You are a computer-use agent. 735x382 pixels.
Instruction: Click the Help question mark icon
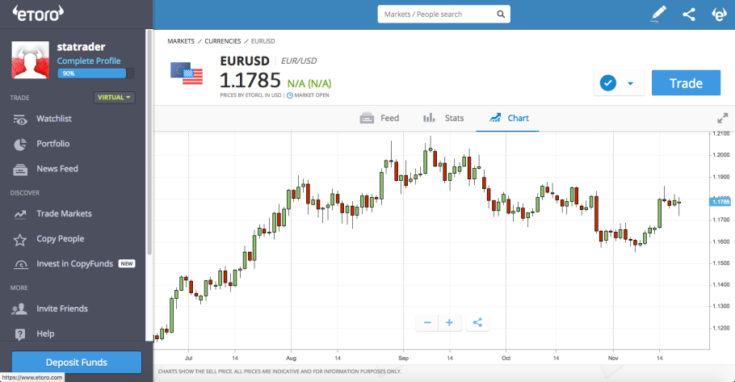click(20, 334)
